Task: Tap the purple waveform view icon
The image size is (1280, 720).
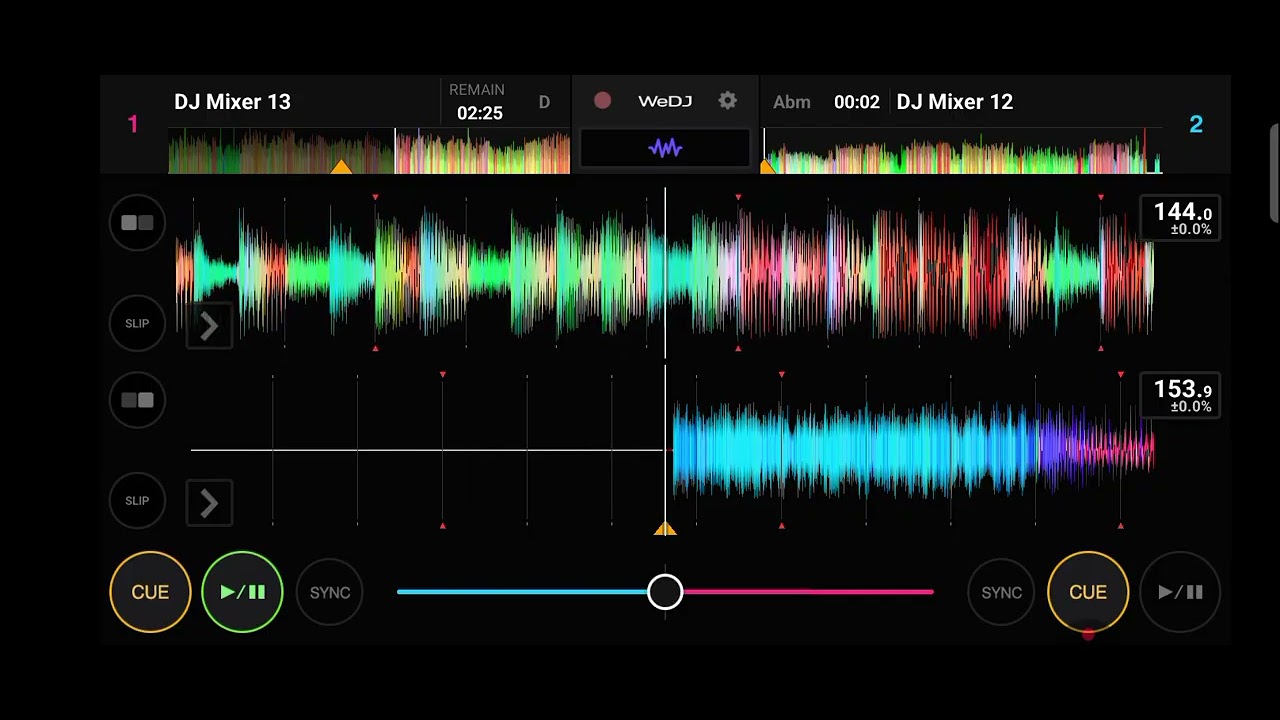Action: click(665, 148)
